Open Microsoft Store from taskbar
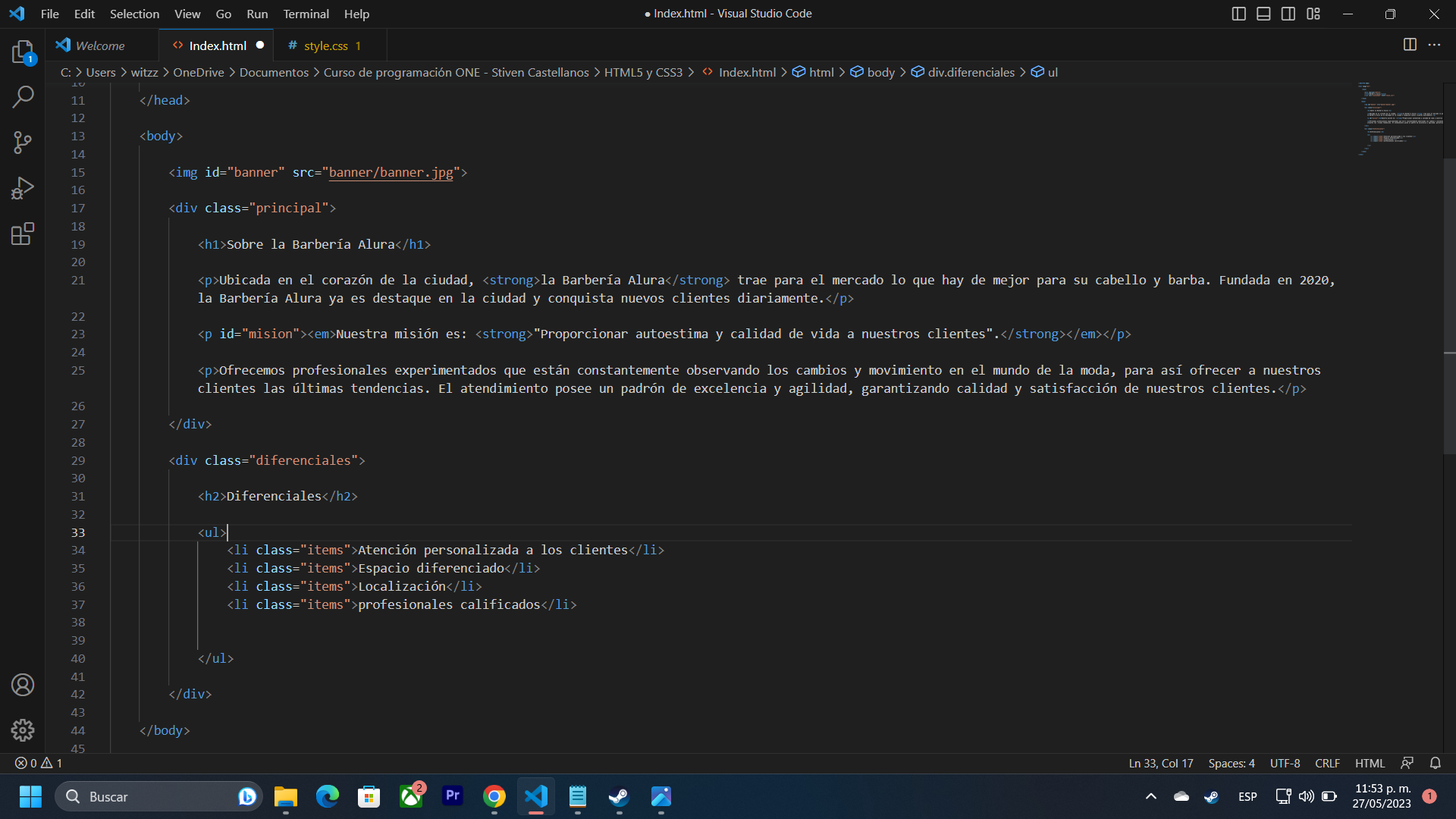 coord(369,796)
